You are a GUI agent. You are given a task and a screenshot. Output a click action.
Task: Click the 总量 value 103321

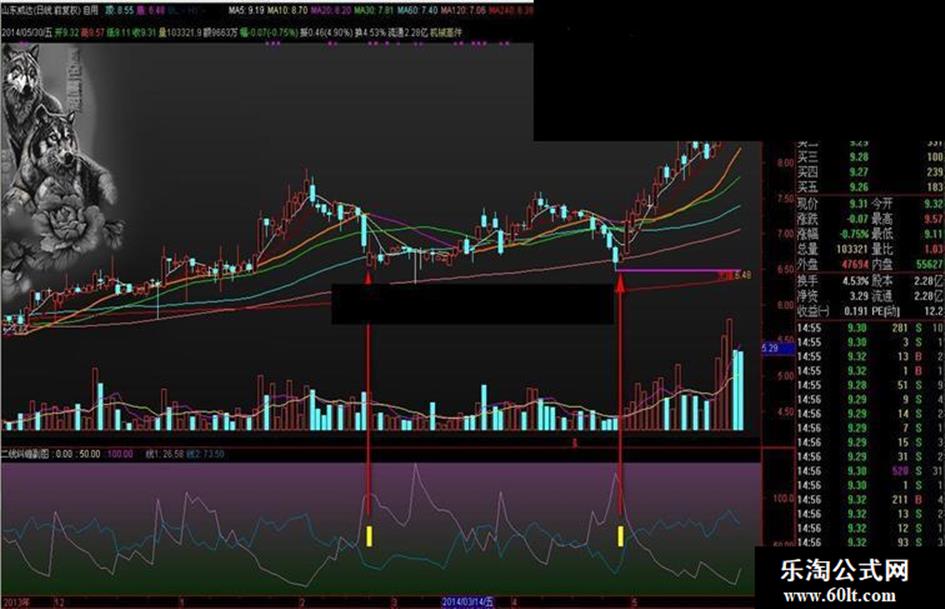(x=852, y=249)
